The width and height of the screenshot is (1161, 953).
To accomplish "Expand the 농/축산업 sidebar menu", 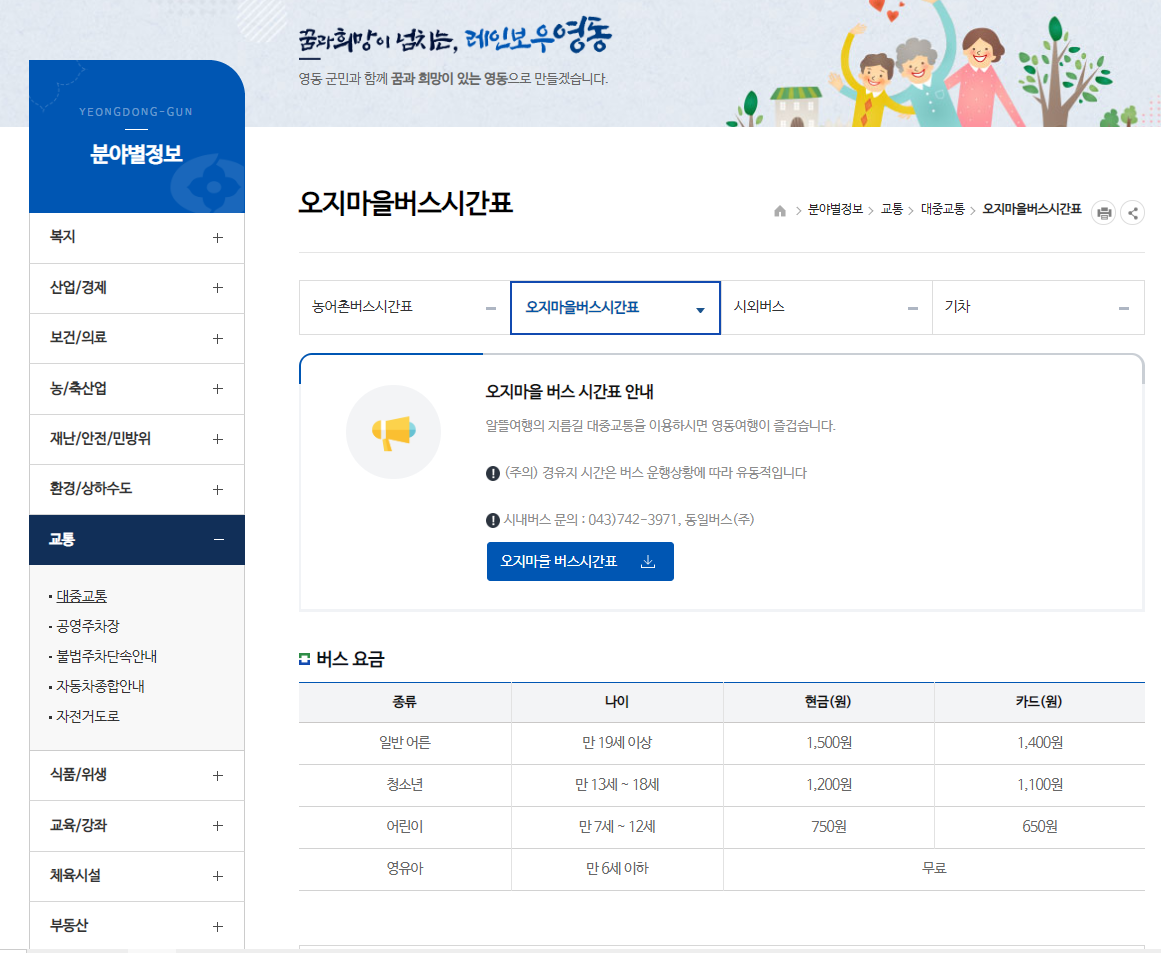I will click(x=137, y=389).
